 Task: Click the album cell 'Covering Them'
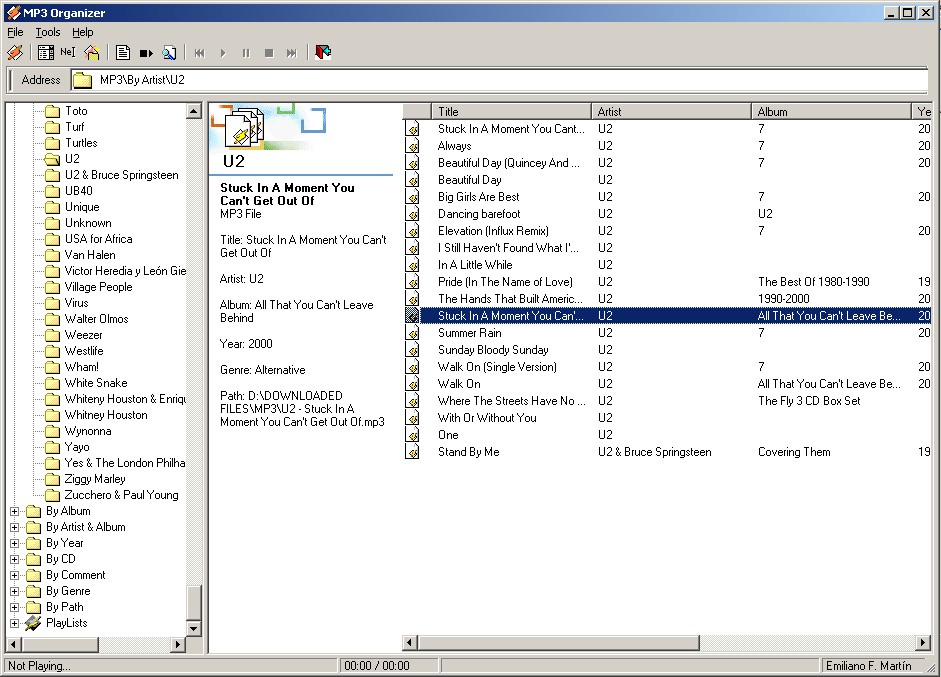794,452
